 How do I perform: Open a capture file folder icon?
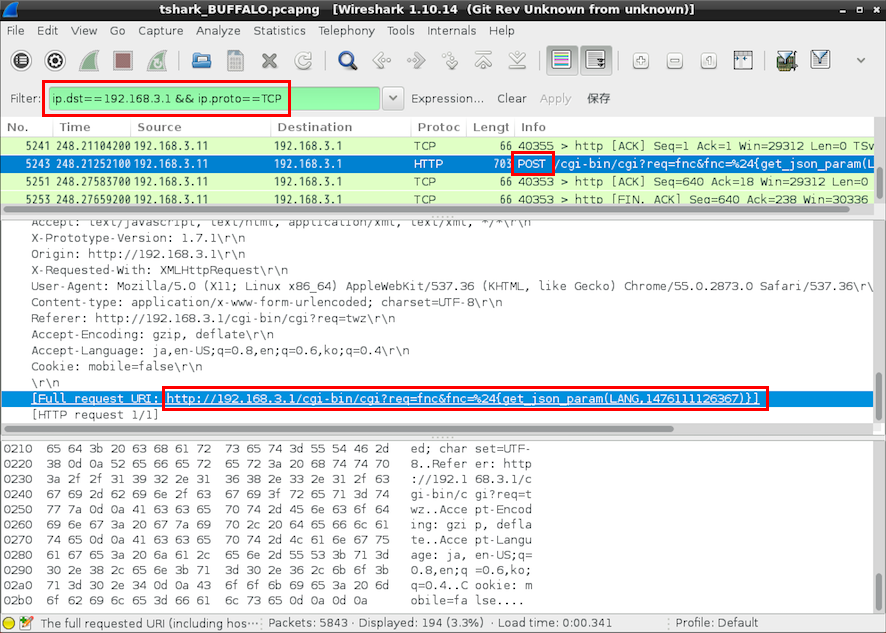(201, 60)
